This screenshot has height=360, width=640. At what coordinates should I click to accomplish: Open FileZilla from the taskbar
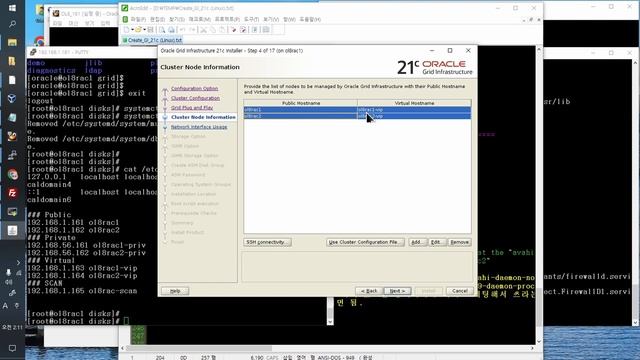(12, 193)
